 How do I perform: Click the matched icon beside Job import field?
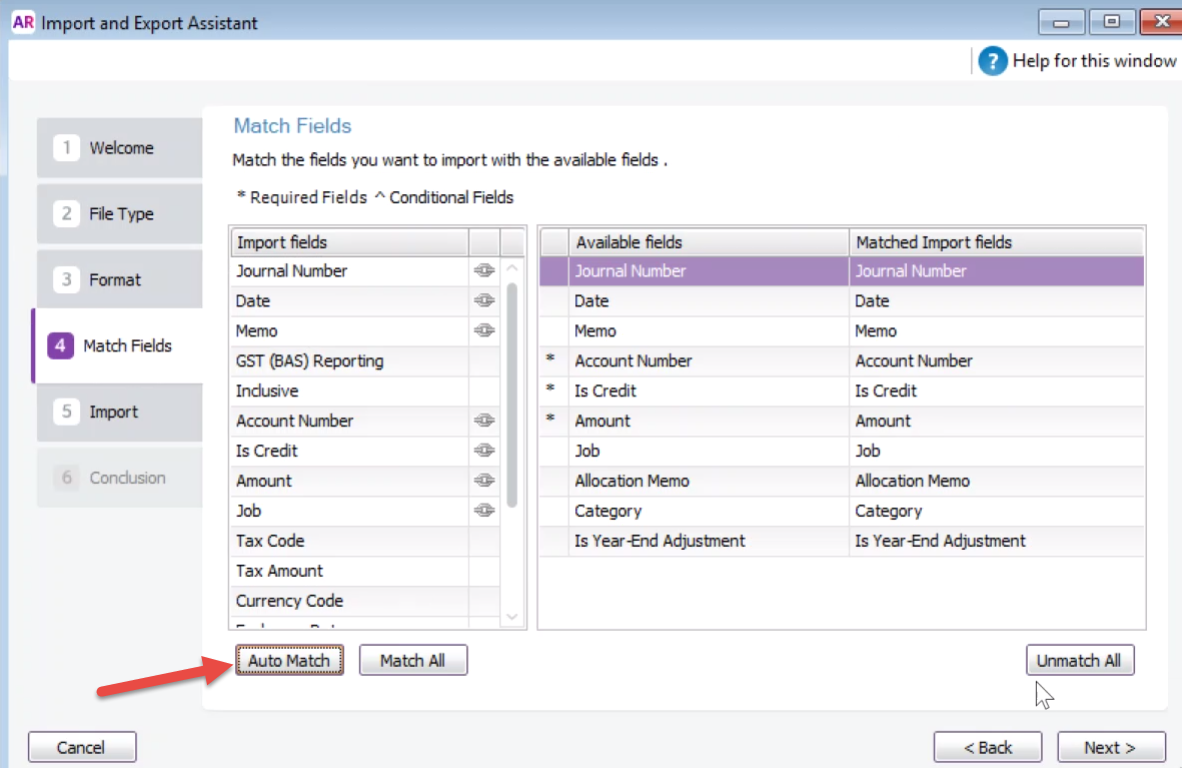[484, 511]
